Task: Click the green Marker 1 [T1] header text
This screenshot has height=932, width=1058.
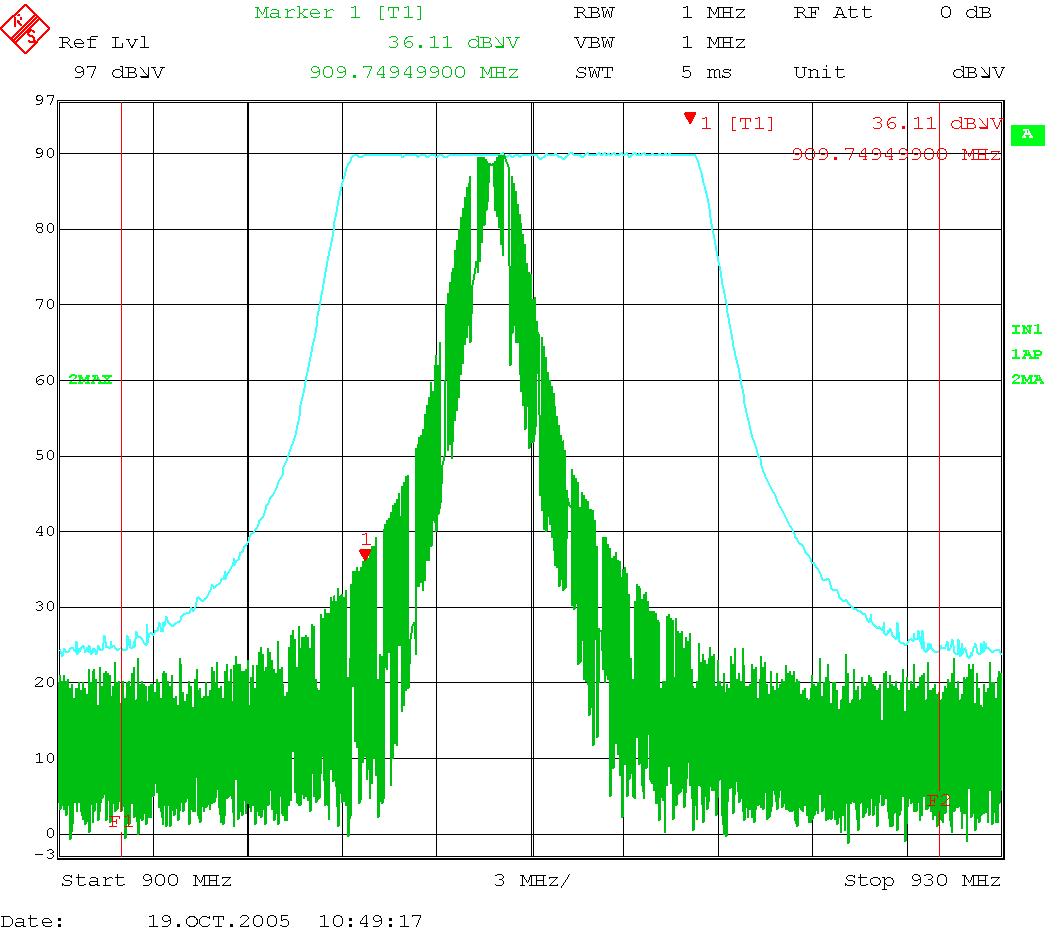Action: (339, 13)
